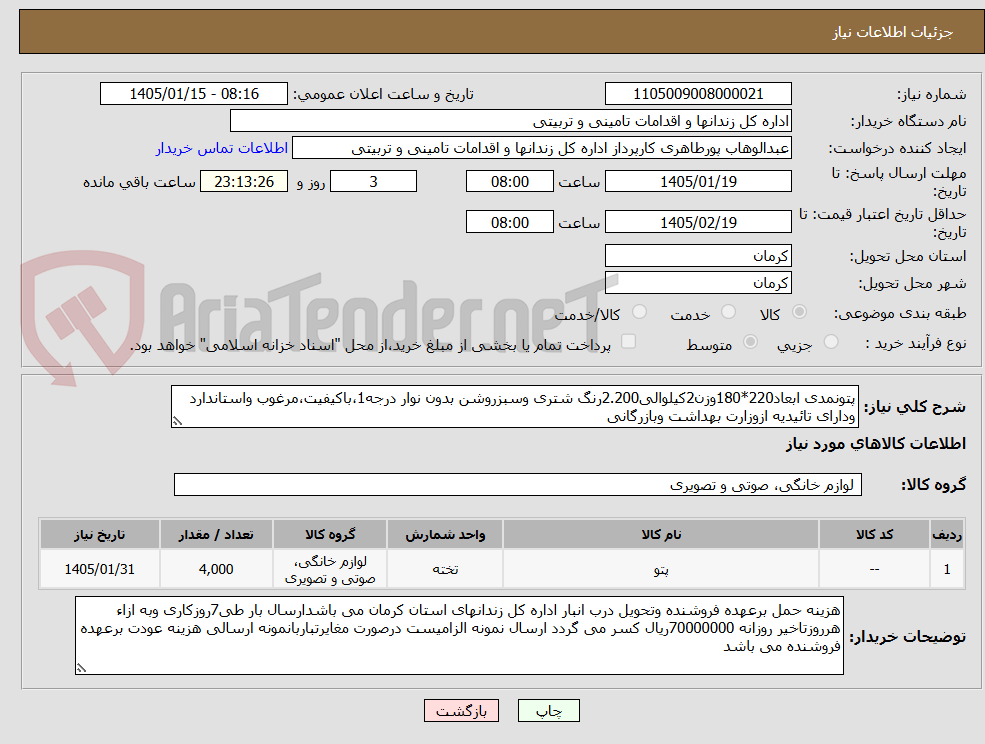Select the کالا radio button
This screenshot has height=744, width=985.
click(800, 312)
